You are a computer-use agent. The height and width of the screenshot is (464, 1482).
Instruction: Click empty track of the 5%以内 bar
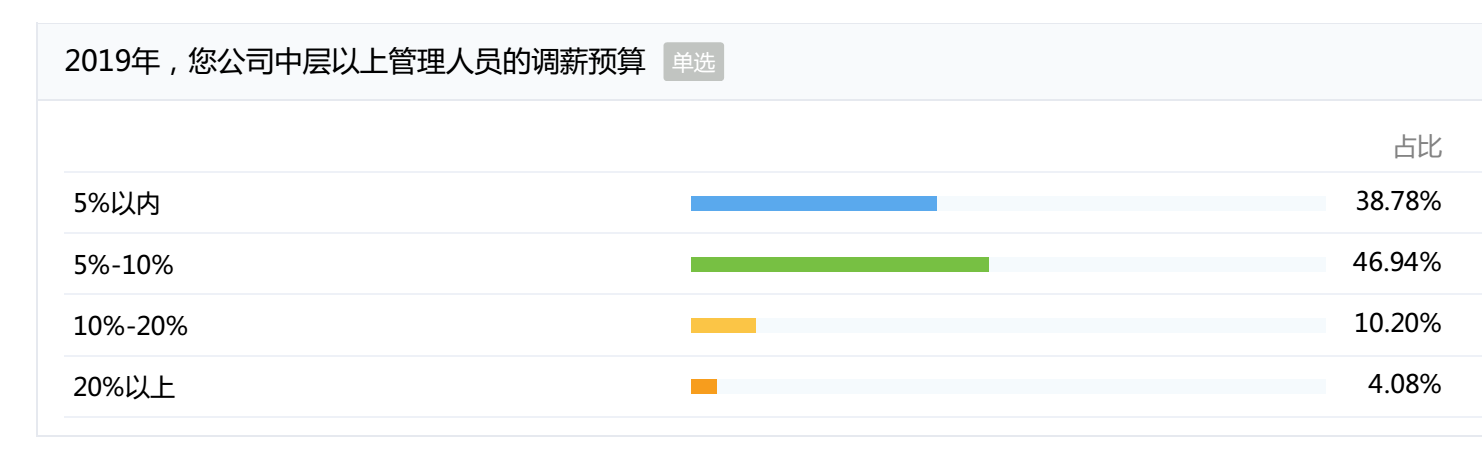click(x=1131, y=204)
